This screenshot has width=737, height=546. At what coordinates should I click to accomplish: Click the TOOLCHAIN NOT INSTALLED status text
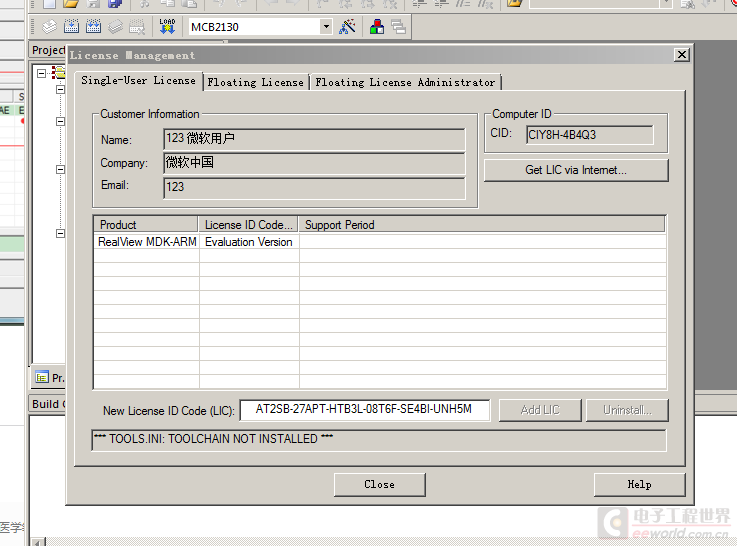214,439
